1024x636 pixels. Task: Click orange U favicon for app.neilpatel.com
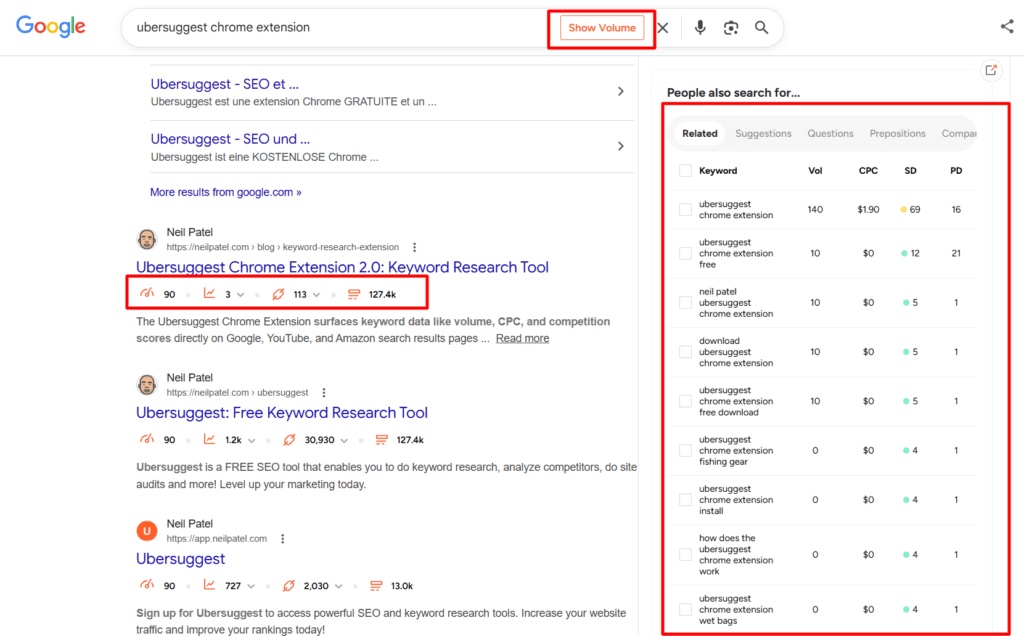pos(147,531)
